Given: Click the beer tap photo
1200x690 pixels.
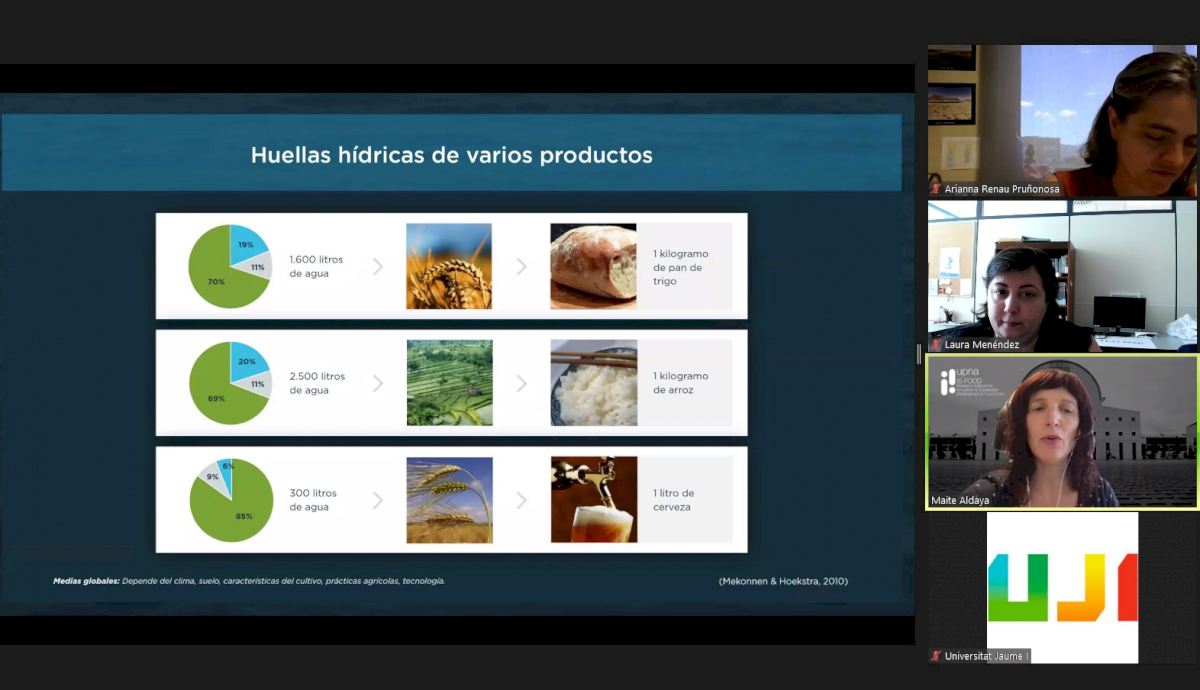Looking at the screenshot, I should pyautogui.click(x=593, y=500).
